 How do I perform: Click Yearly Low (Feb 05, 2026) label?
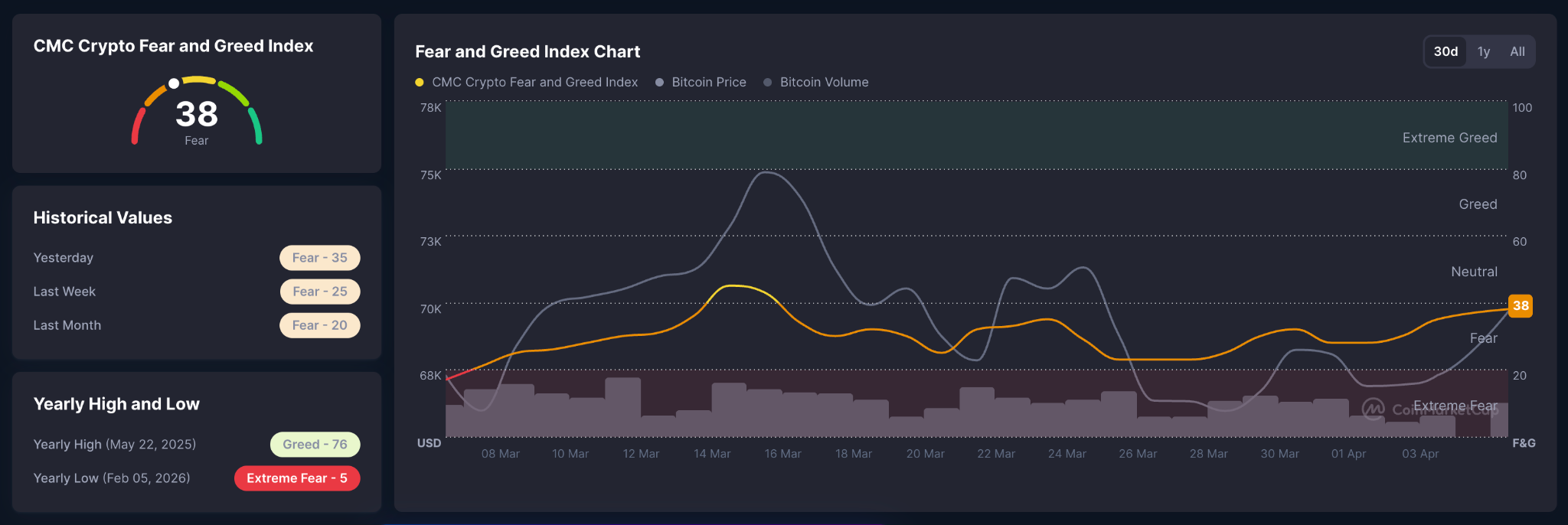[x=112, y=478]
